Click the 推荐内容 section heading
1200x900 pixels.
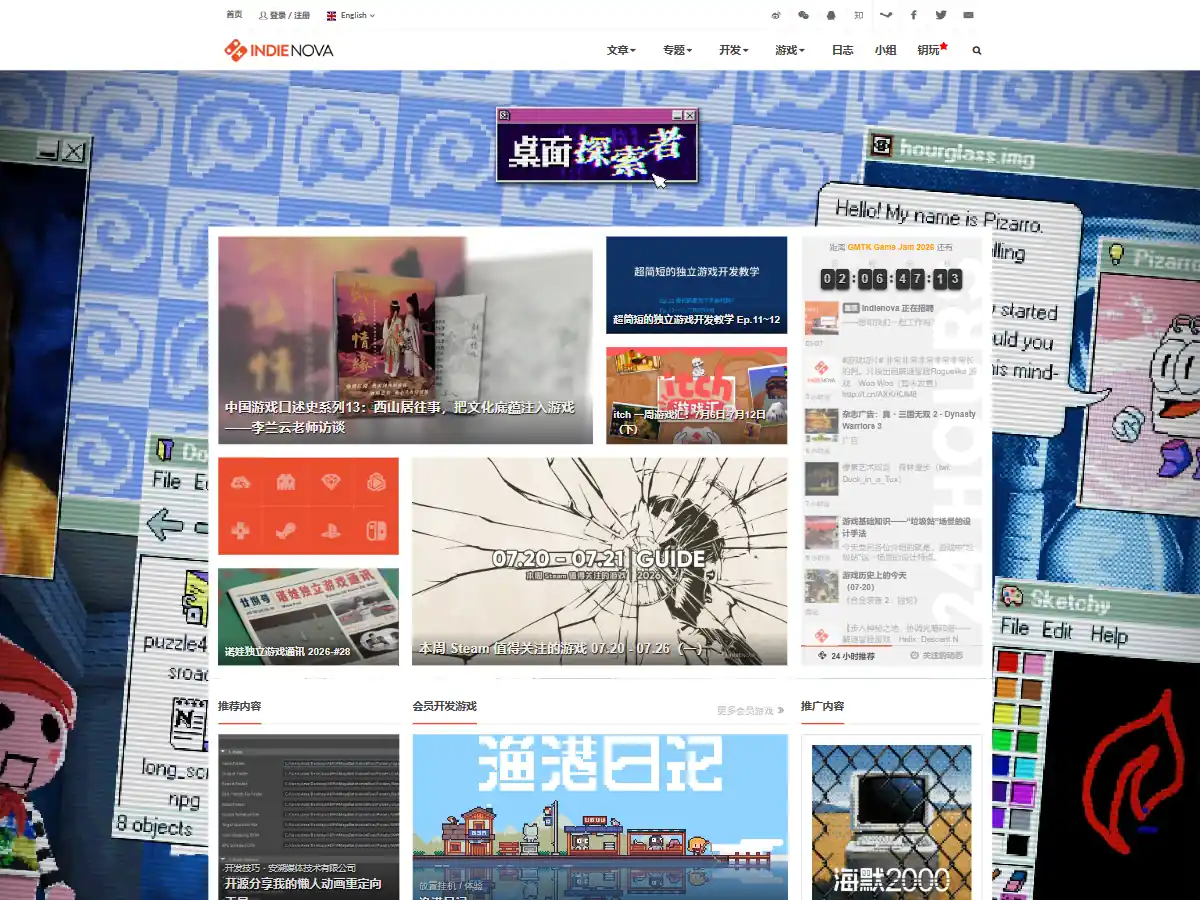[x=240, y=706]
